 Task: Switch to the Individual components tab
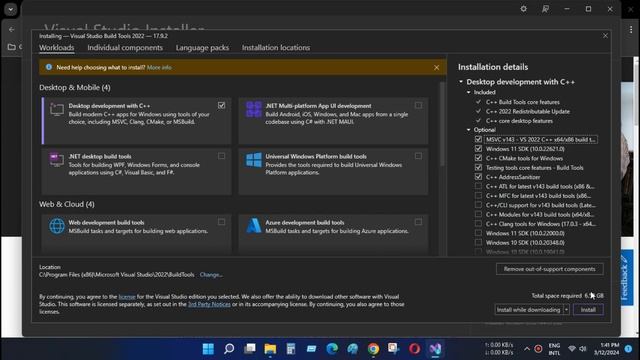125,48
